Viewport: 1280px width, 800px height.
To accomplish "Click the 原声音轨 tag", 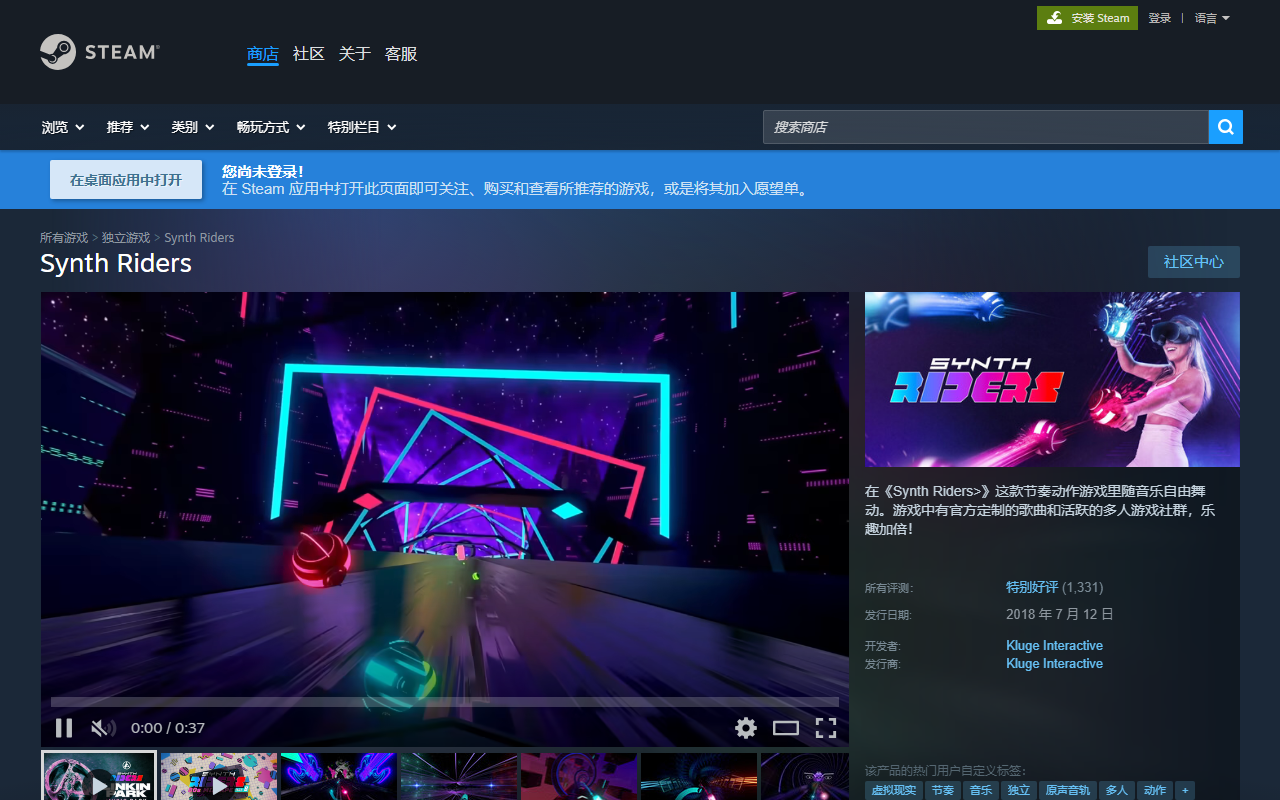I will 1068,790.
